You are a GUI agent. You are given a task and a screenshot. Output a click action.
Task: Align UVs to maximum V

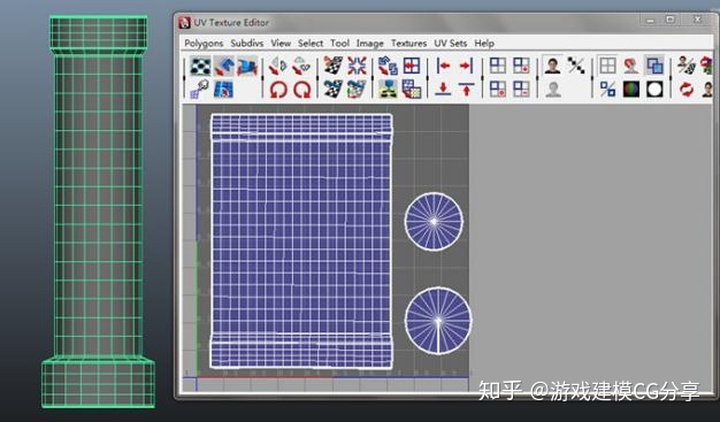(466, 89)
